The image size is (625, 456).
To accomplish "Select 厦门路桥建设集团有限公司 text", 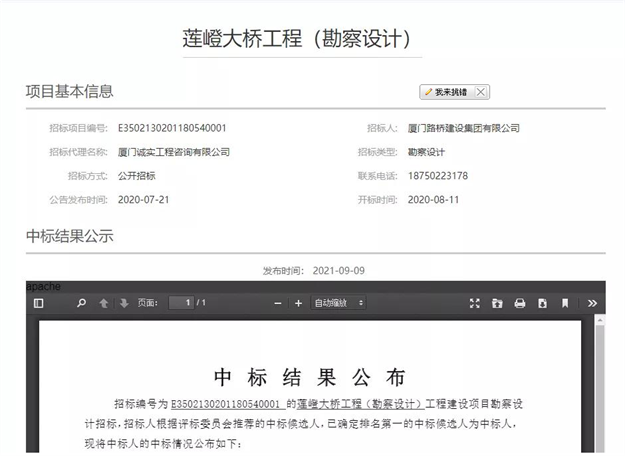I will point(464,128).
